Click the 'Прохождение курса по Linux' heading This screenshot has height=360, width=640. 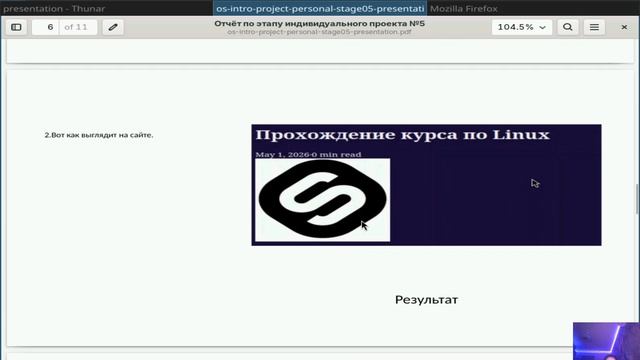(x=402, y=135)
